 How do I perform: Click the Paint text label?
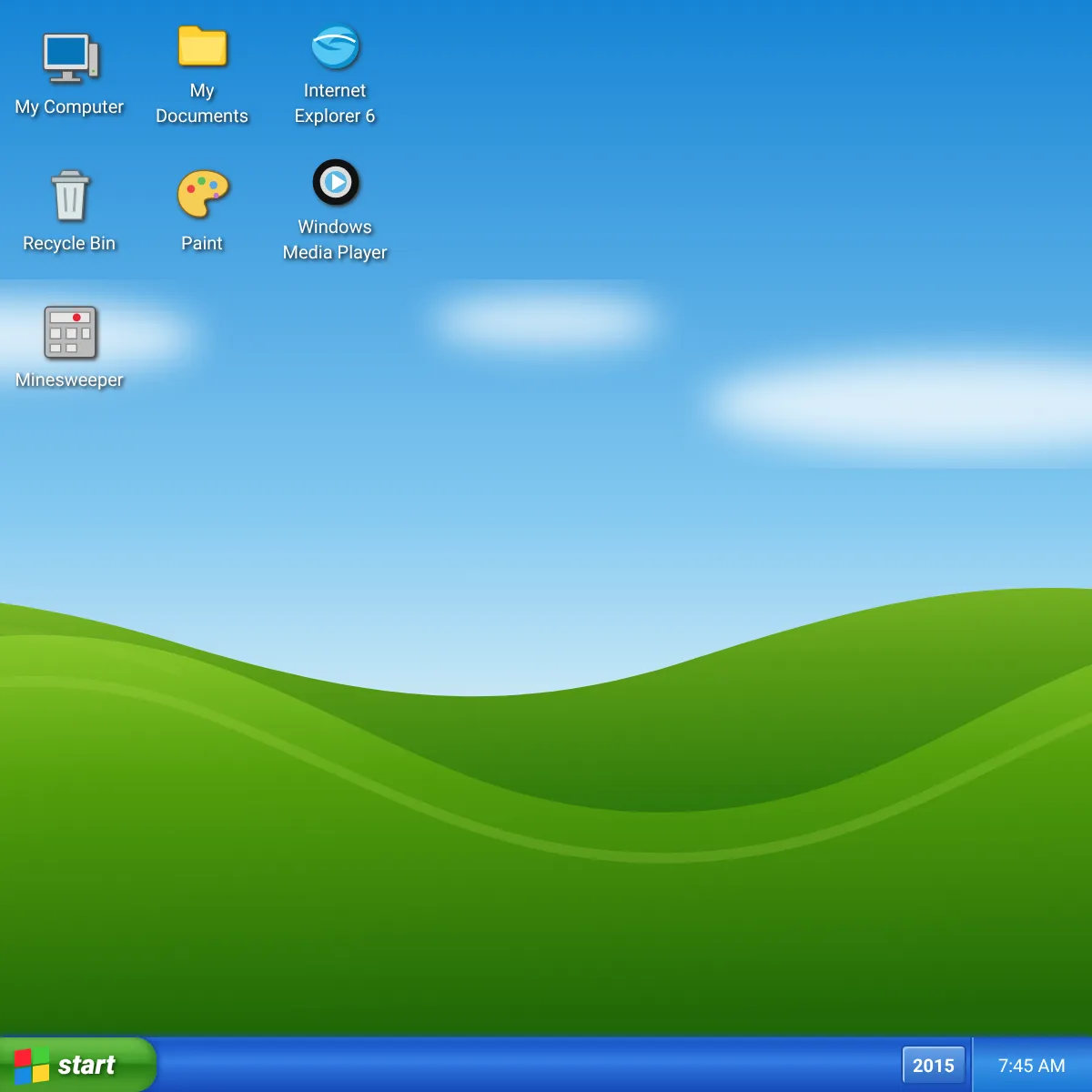pos(202,243)
